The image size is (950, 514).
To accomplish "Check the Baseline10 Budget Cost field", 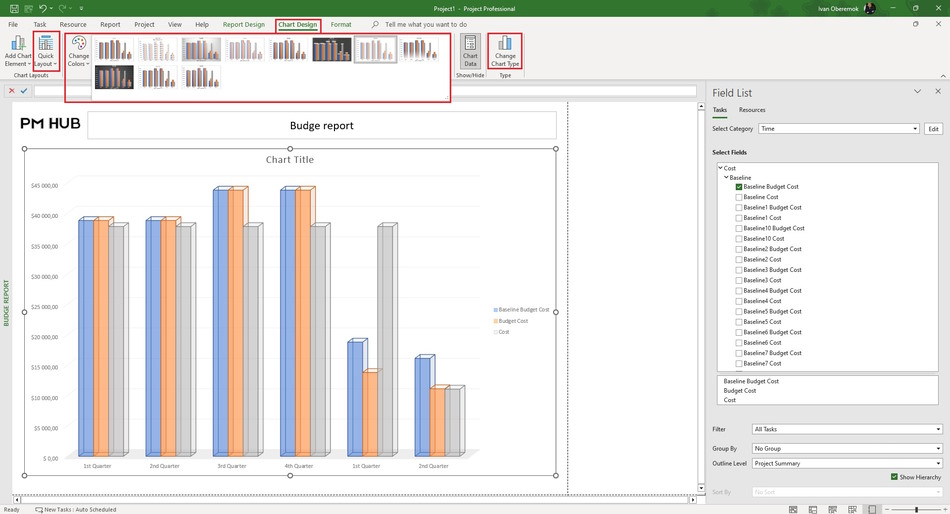I will (739, 229).
